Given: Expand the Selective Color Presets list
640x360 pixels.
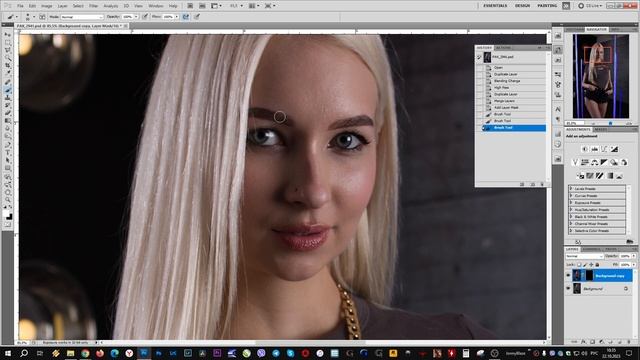Looking at the screenshot, I should click(571, 231).
